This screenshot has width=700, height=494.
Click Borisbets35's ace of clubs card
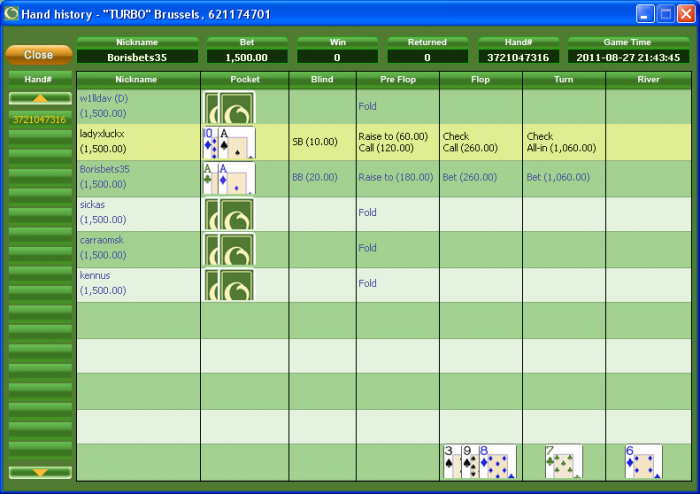tap(210, 179)
